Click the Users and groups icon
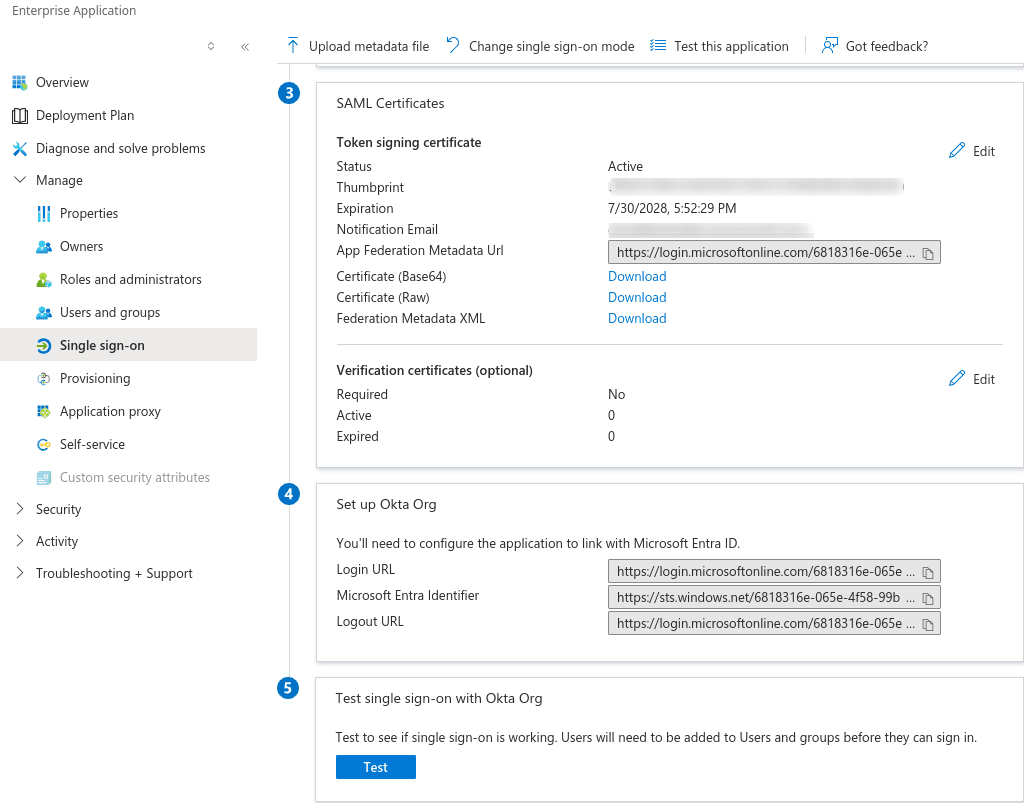The height and width of the screenshot is (803, 1024). (44, 313)
